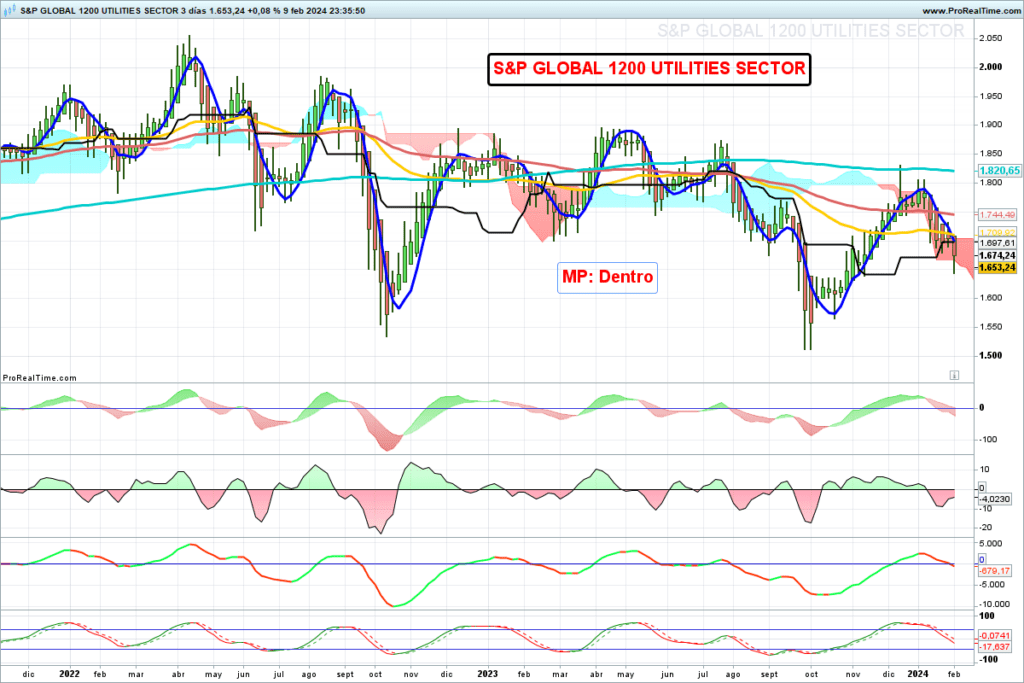The image size is (1024, 683).
Task: Click the -10.000 indicator axis tick
Action: [993, 605]
